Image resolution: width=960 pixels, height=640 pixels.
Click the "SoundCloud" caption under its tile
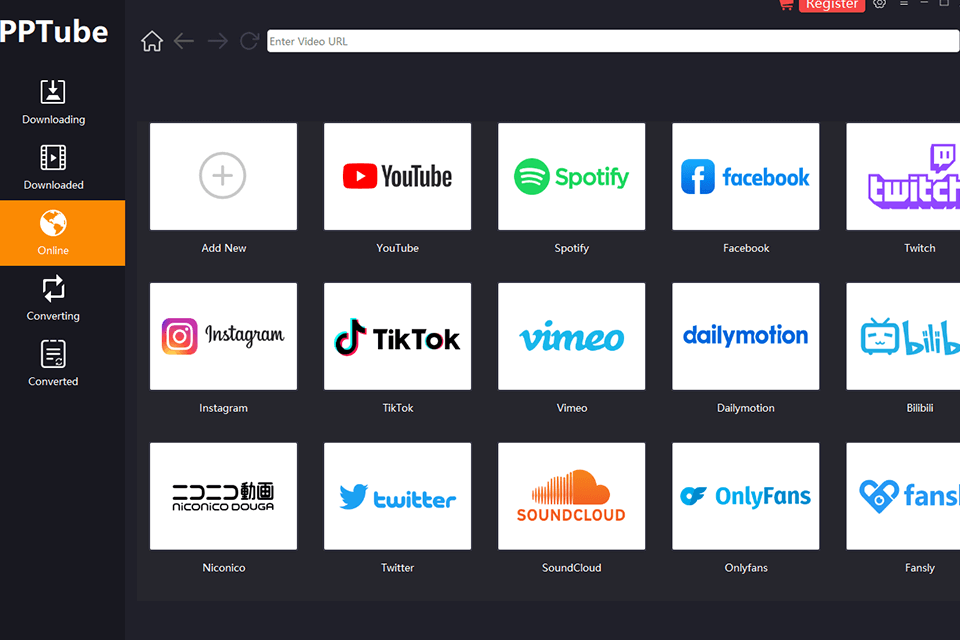tap(571, 568)
